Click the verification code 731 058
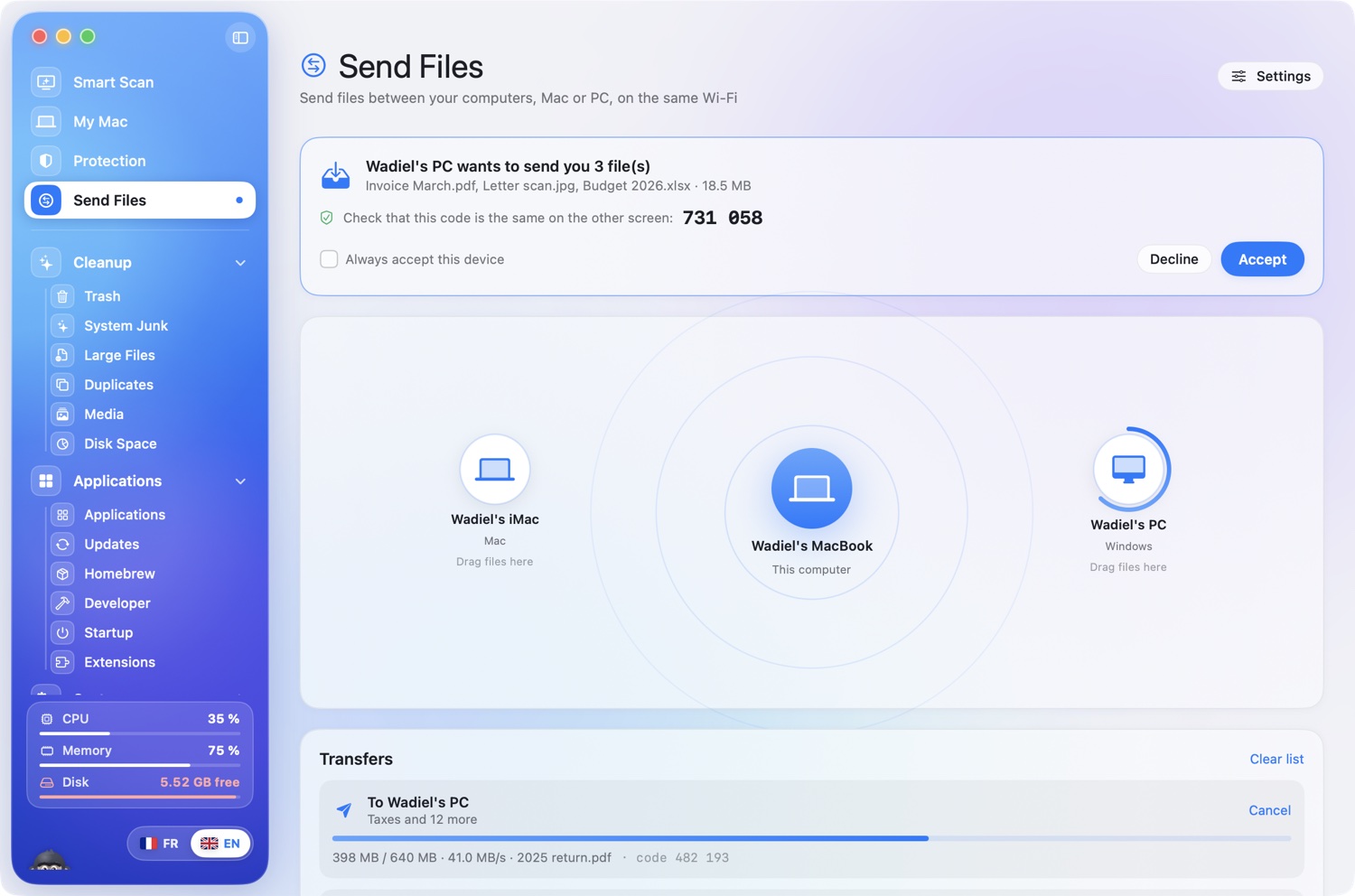 click(723, 218)
